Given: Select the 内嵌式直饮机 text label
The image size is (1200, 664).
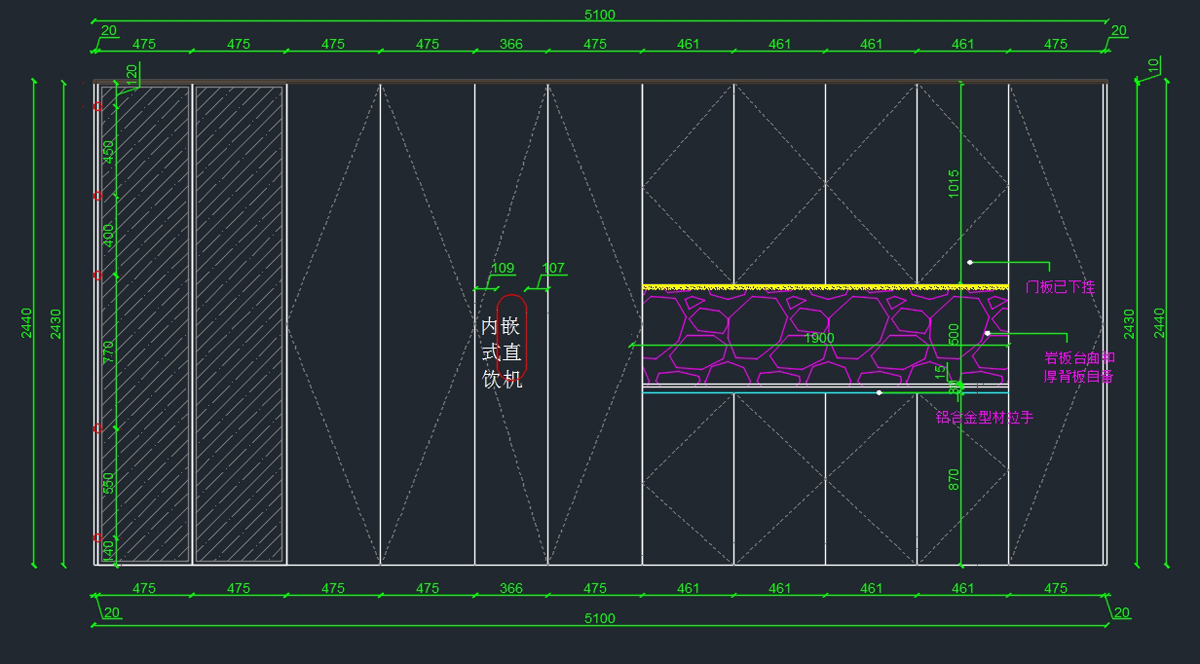Looking at the screenshot, I should click(501, 352).
